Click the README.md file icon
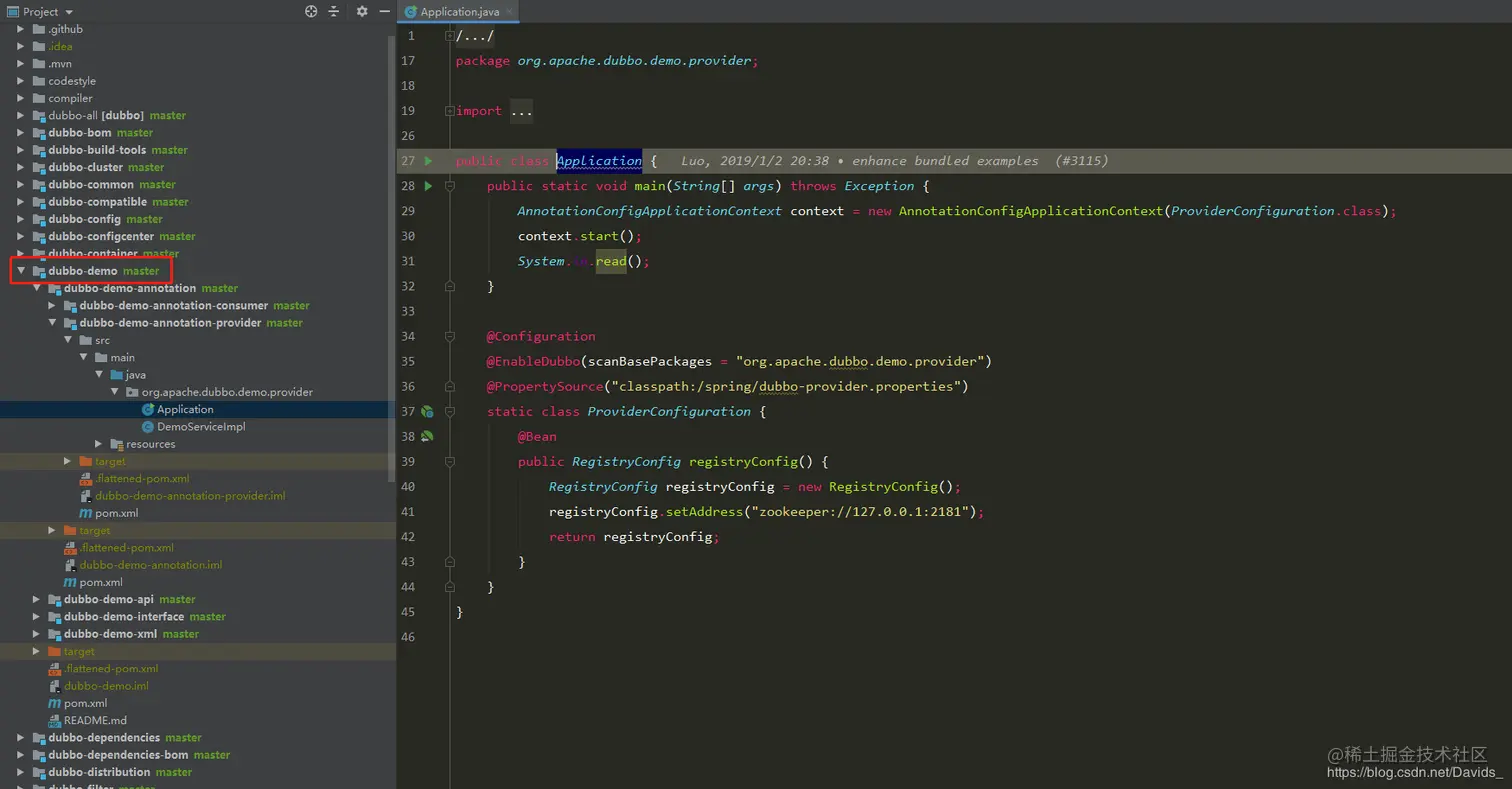The height and width of the screenshot is (789, 1512). [x=54, y=720]
